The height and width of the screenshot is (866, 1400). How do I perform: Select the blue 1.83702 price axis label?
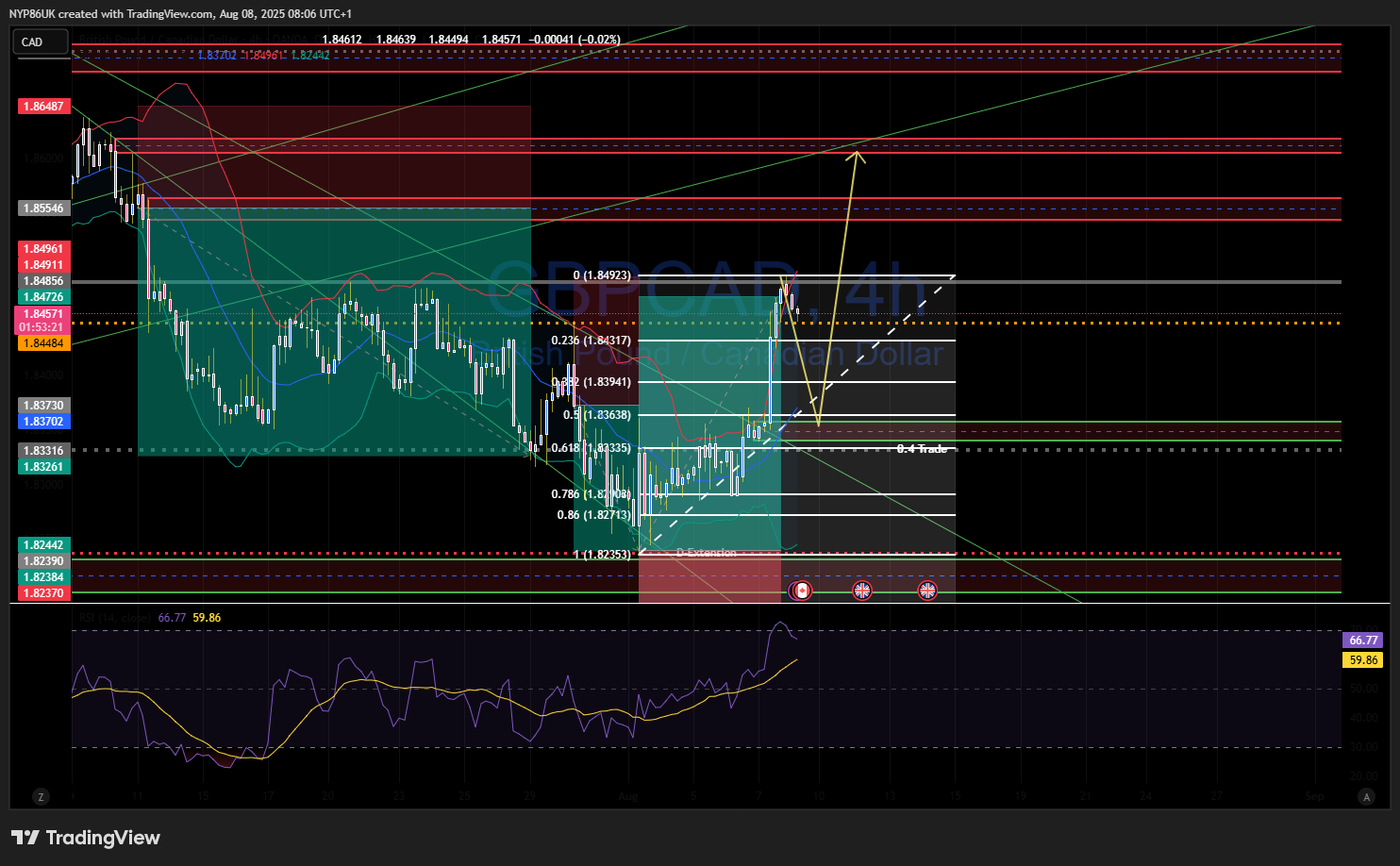(43, 422)
